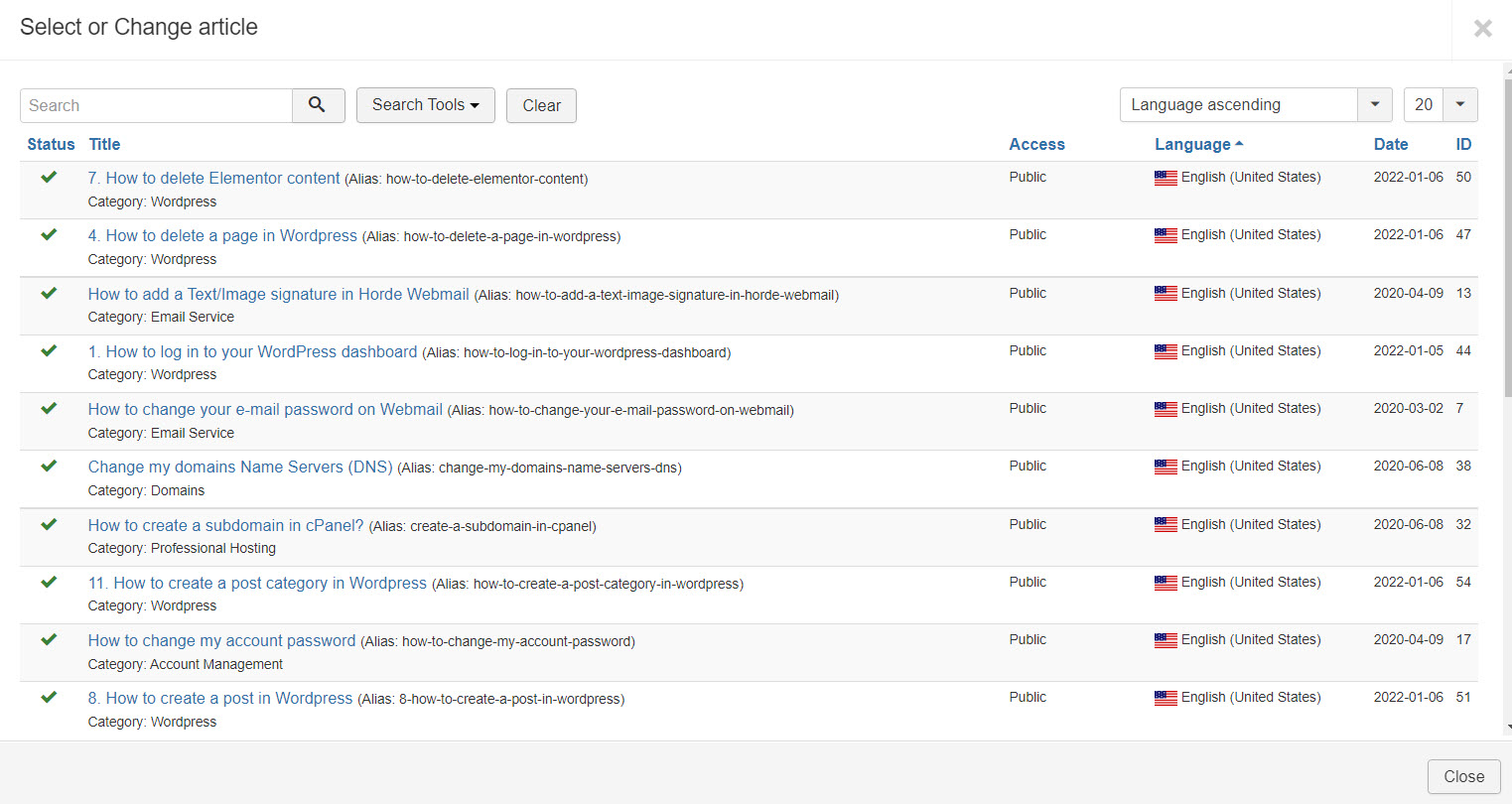The image size is (1512, 804).
Task: Open the Search Tools dropdown
Action: click(x=426, y=105)
